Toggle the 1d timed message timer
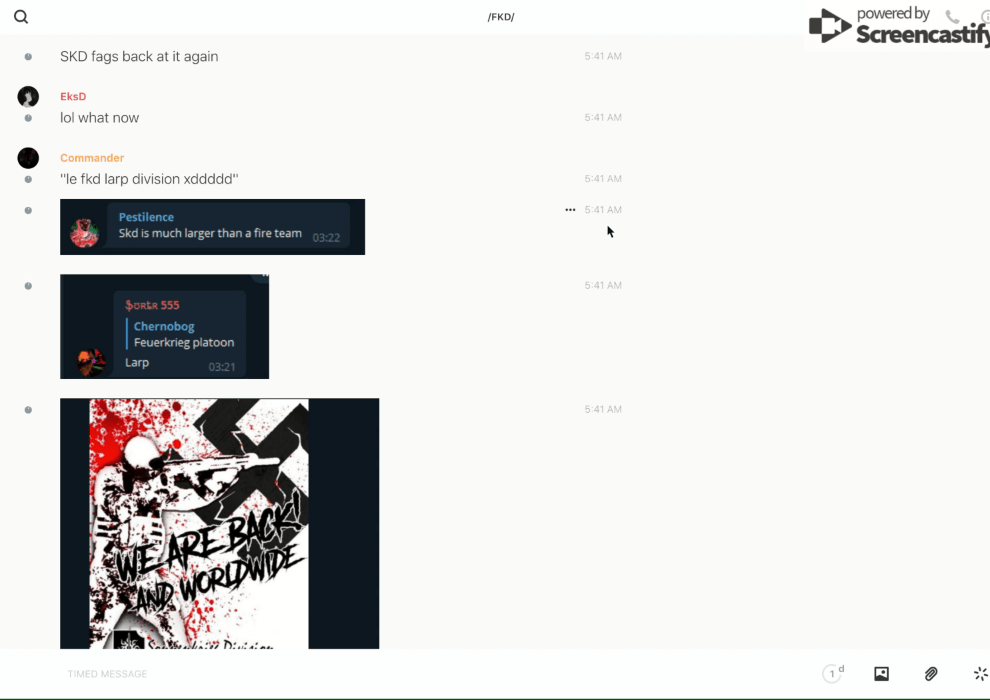The image size is (990, 700). click(832, 674)
